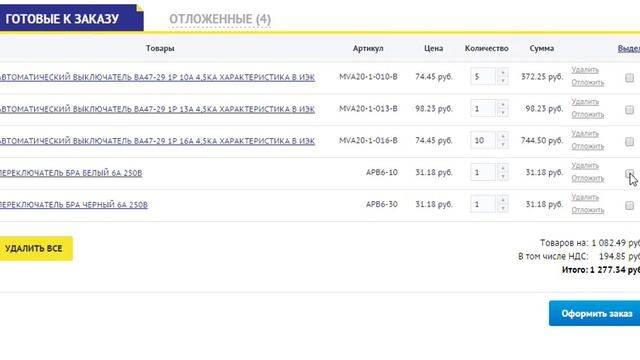Open product link ВА47-29 1Р 16А
Viewport: 640px width, 360px height.
(x=157, y=141)
